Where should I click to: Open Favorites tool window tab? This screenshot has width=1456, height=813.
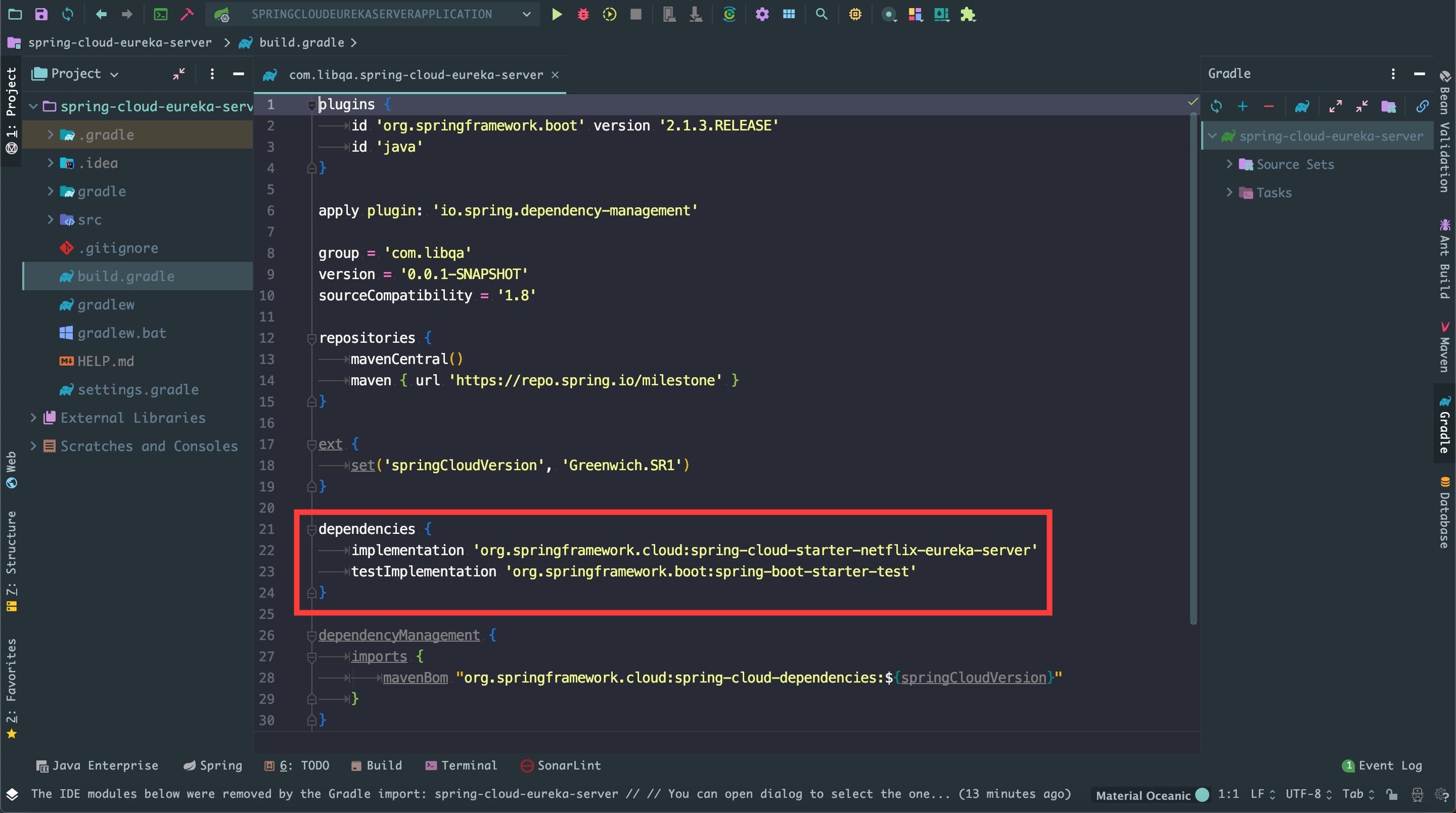point(11,689)
